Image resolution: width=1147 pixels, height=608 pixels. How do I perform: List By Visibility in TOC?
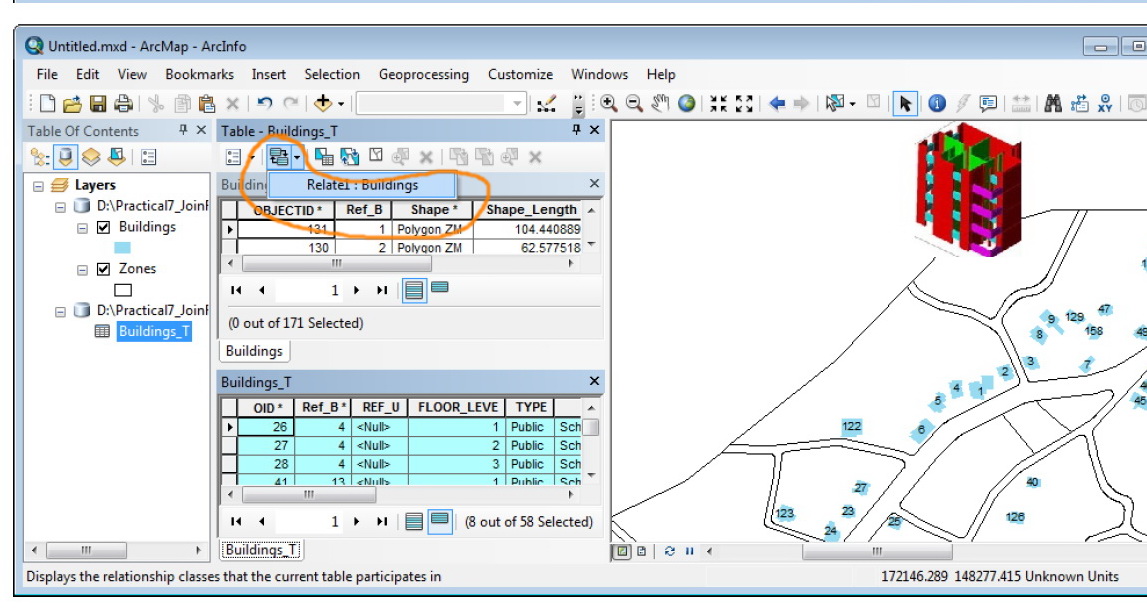91,157
